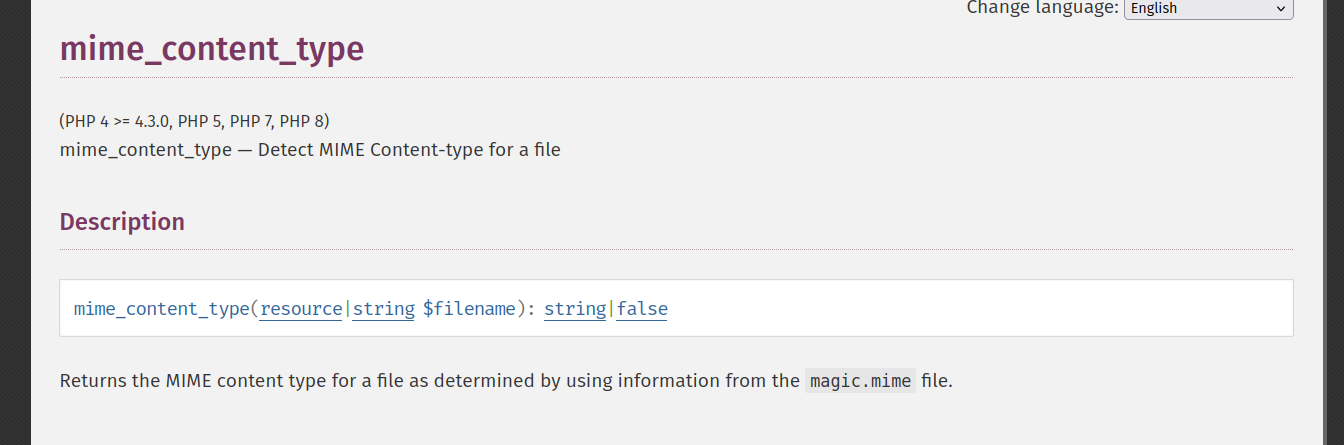Click mime_content_type in the function signature
Screen dimensions: 1344x445
tap(161, 309)
